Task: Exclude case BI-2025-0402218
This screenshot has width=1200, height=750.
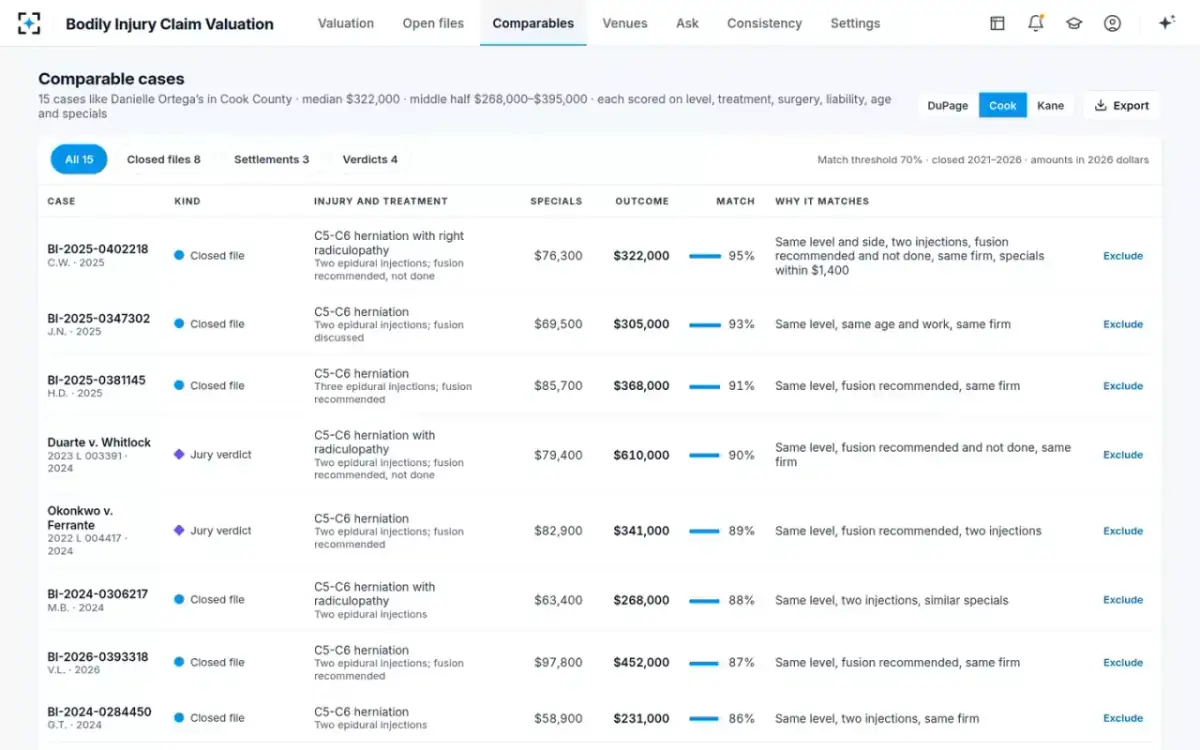Action: click(1122, 256)
